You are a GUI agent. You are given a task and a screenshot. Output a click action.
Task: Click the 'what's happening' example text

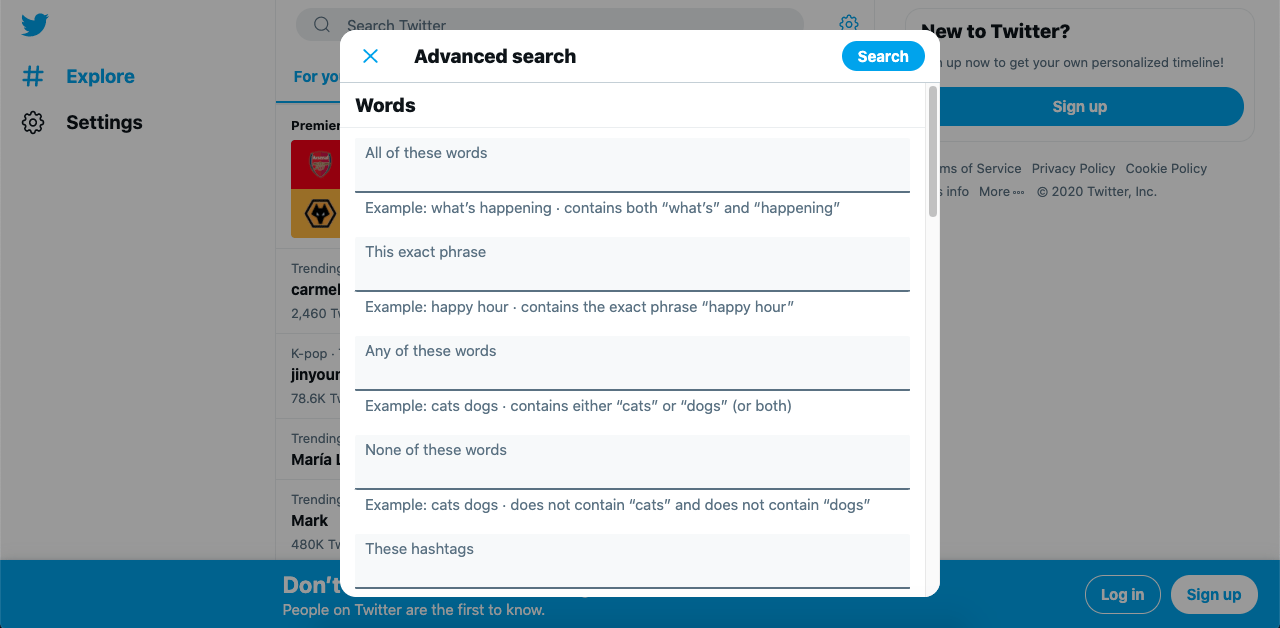tap(602, 208)
